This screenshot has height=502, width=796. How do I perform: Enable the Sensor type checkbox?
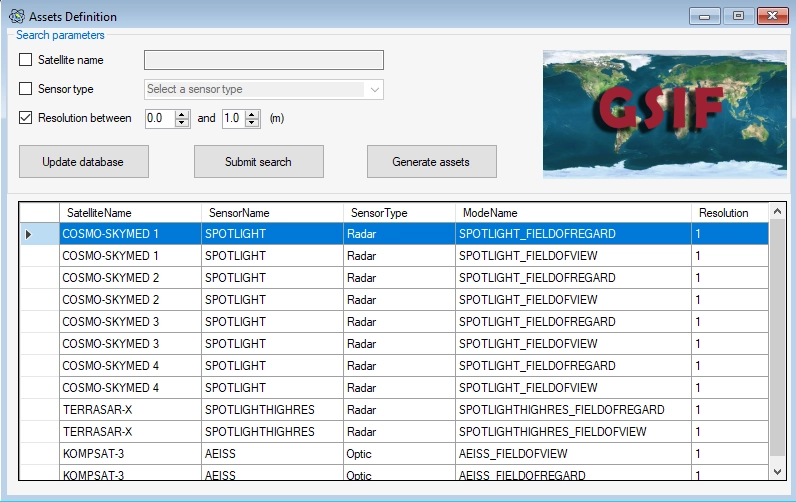(x=25, y=89)
